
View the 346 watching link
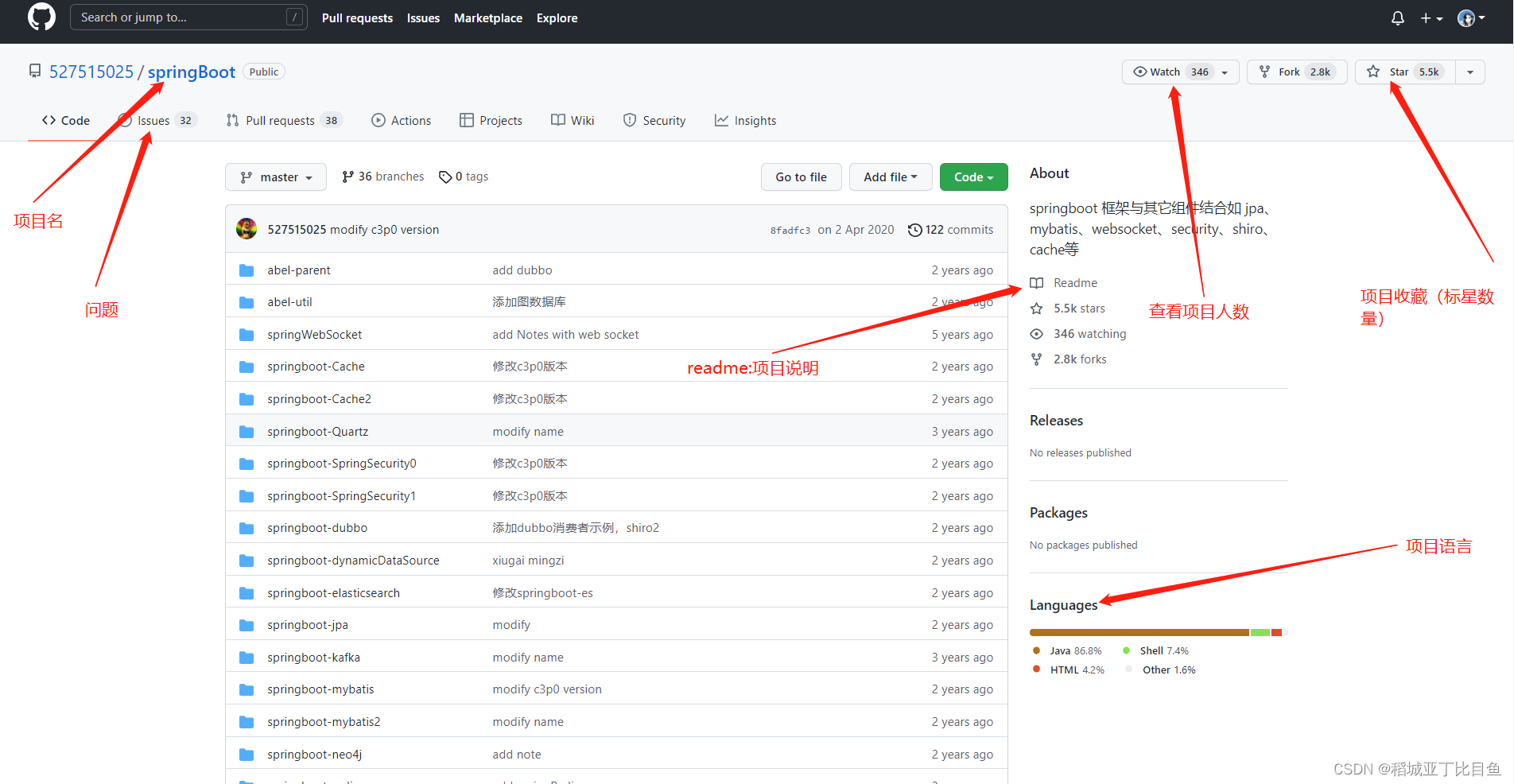click(x=1078, y=334)
